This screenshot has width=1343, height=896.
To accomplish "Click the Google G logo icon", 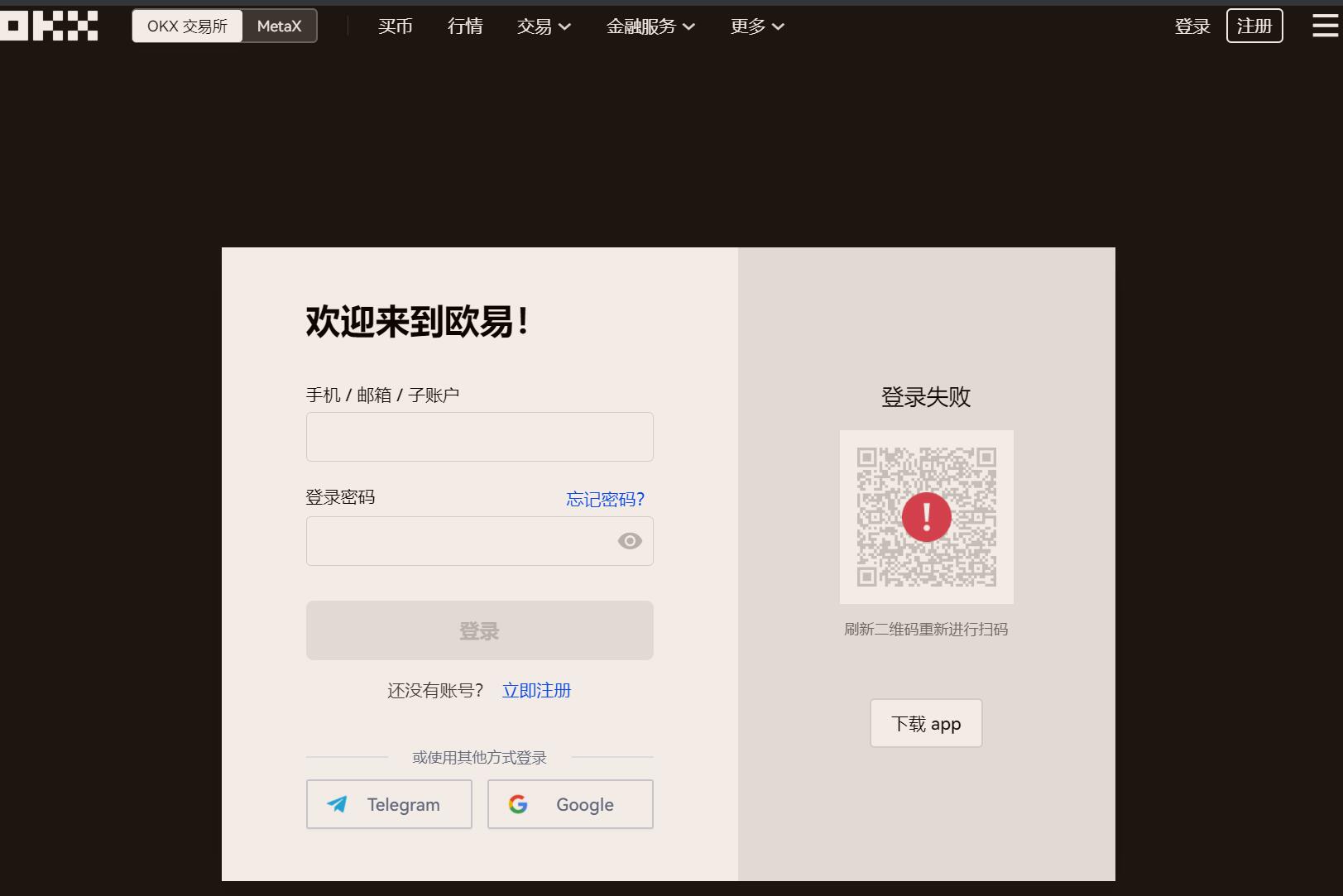I will tap(518, 804).
